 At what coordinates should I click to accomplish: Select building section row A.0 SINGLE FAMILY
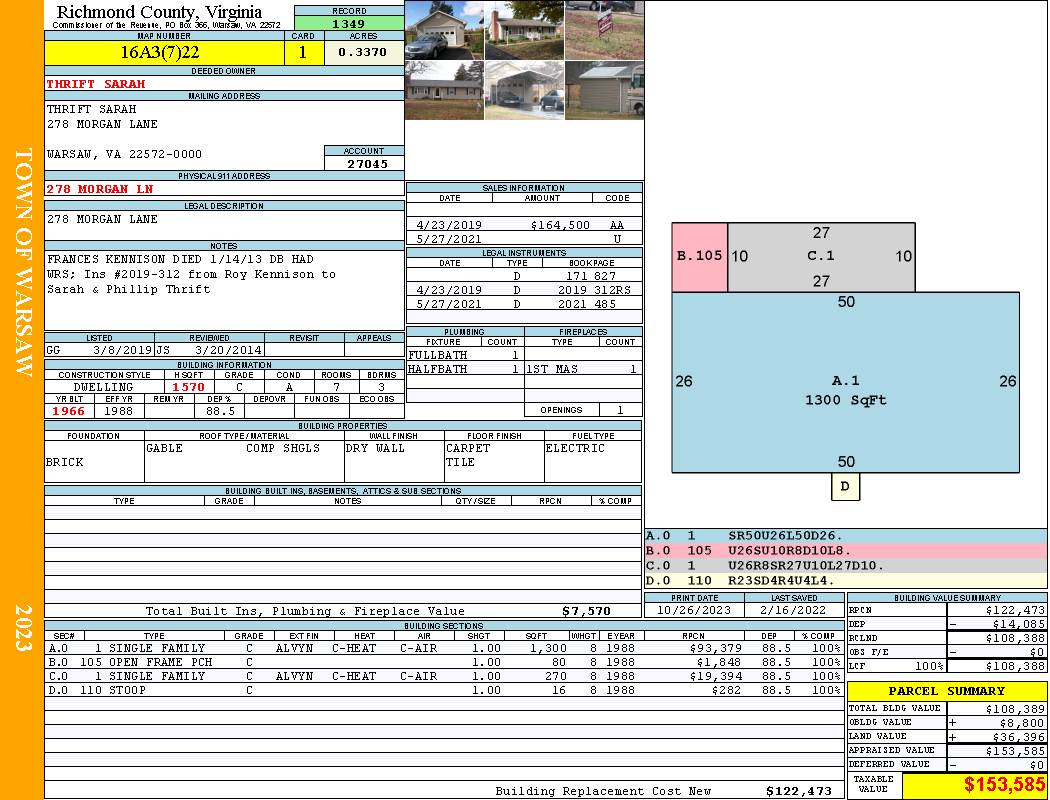(444, 648)
